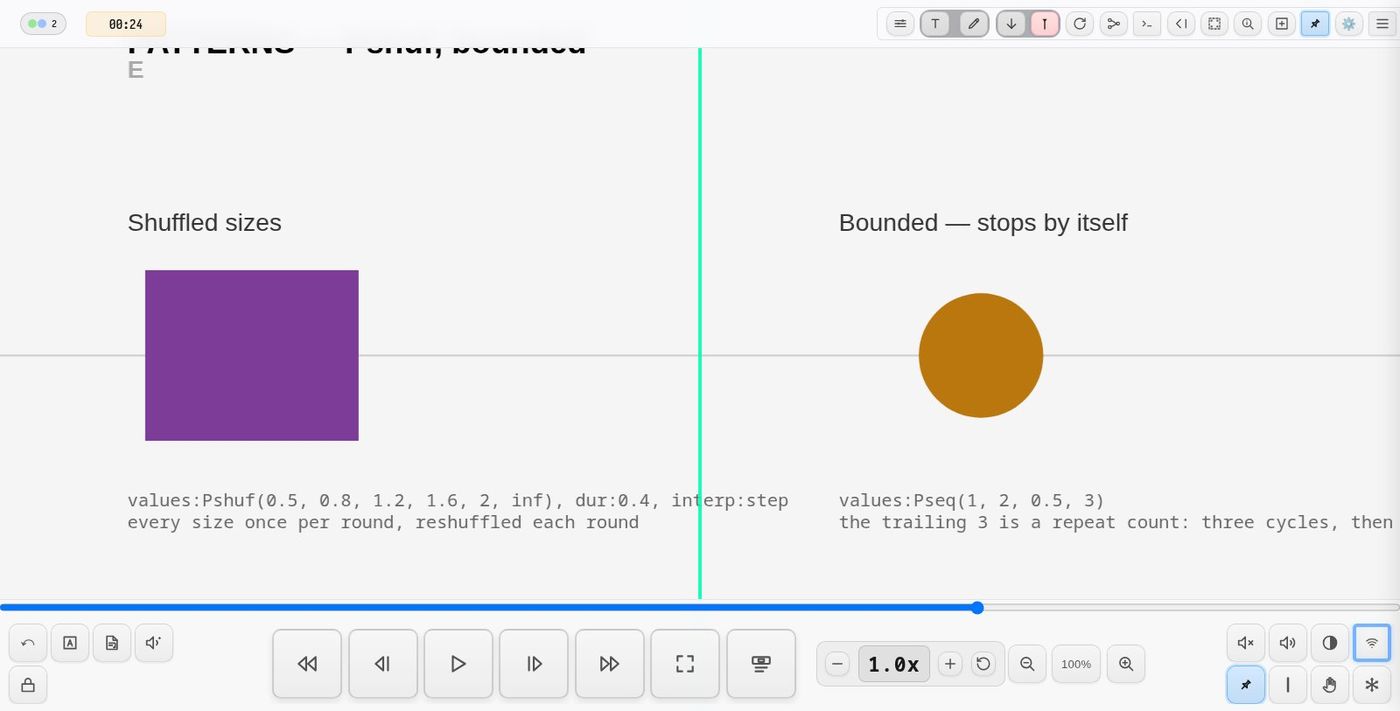Enter fullscreen with the corners icon

pos(685,664)
